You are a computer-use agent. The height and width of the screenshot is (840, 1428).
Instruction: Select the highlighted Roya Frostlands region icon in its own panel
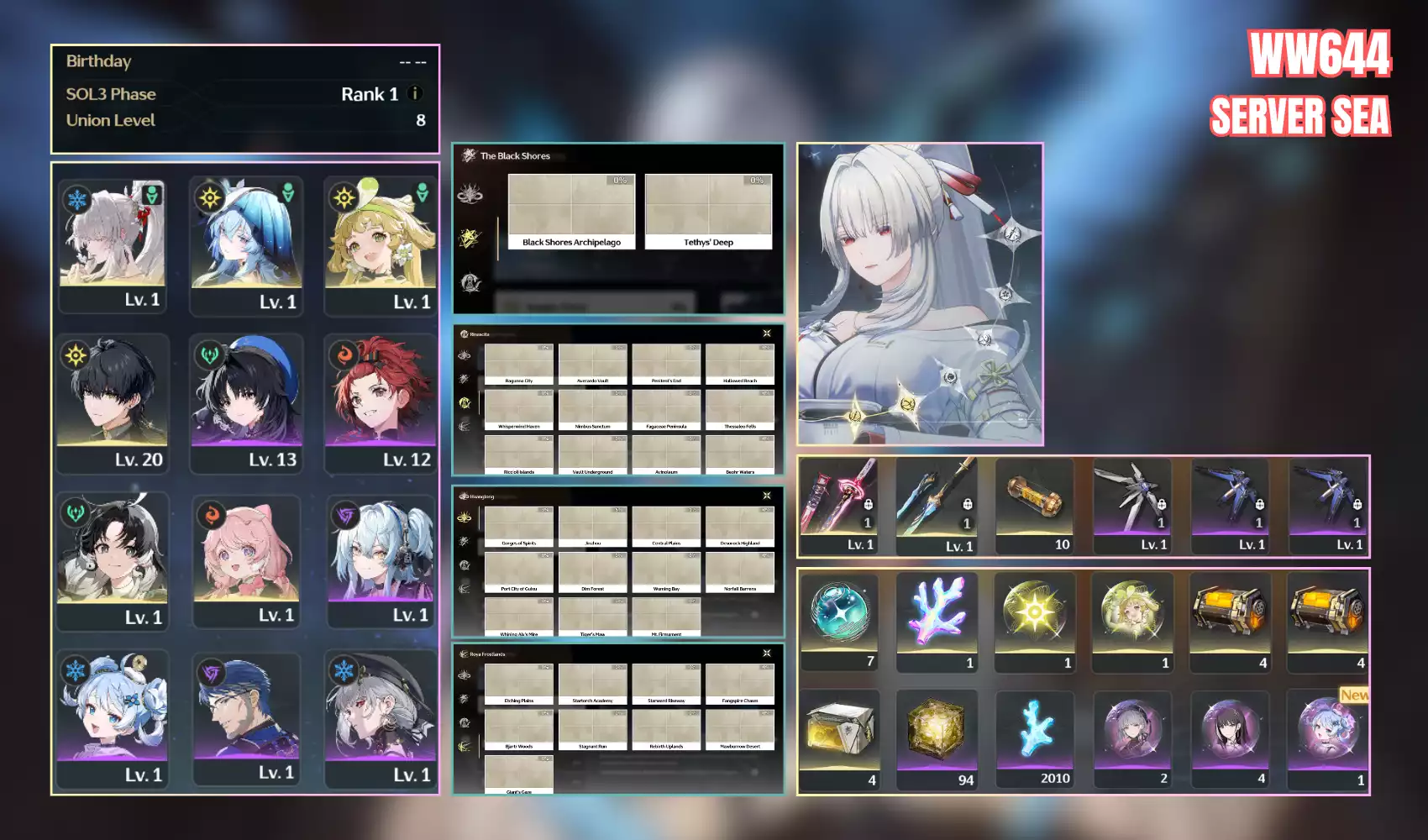click(465, 746)
